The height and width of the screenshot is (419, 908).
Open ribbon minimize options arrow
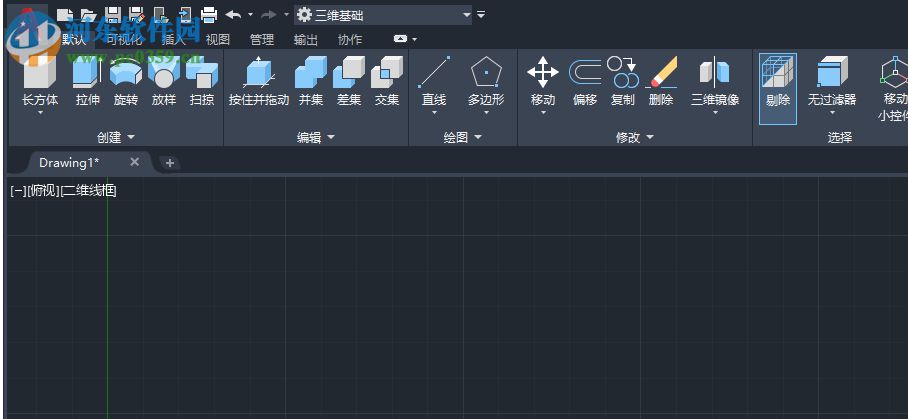pyautogui.click(x=415, y=39)
